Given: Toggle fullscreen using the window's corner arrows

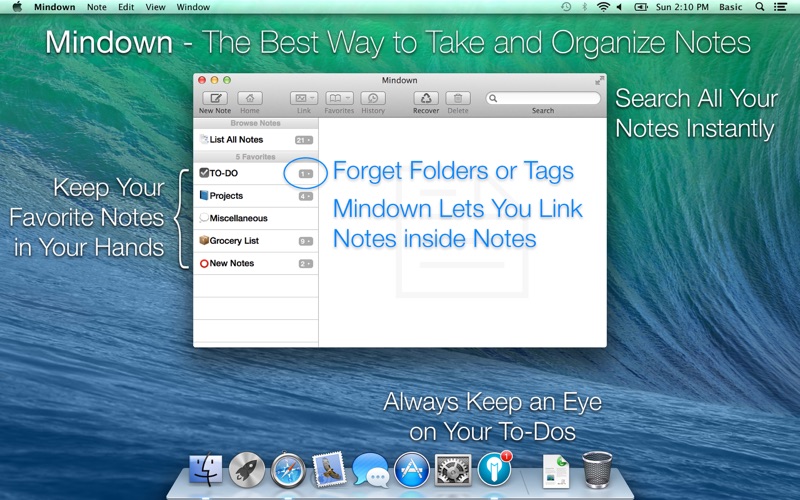Looking at the screenshot, I should 599,80.
